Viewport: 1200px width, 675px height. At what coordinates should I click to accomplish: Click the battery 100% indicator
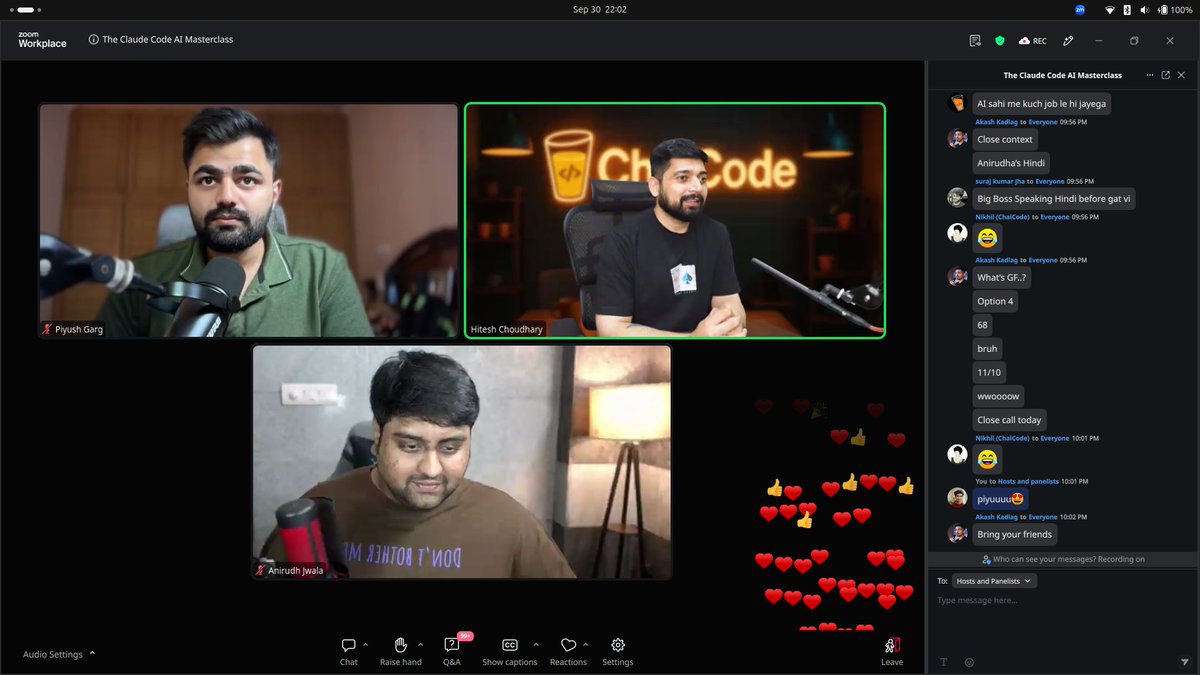point(1175,9)
